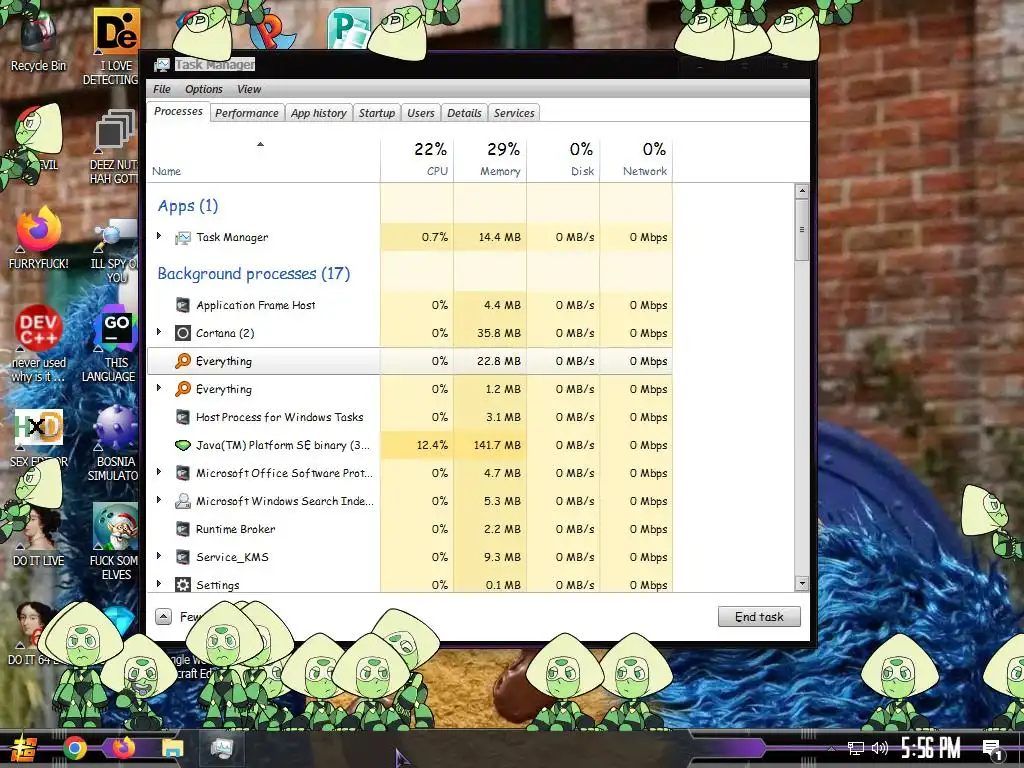The width and height of the screenshot is (1024, 768).
Task: Switch to the Details tab
Action: point(464,113)
